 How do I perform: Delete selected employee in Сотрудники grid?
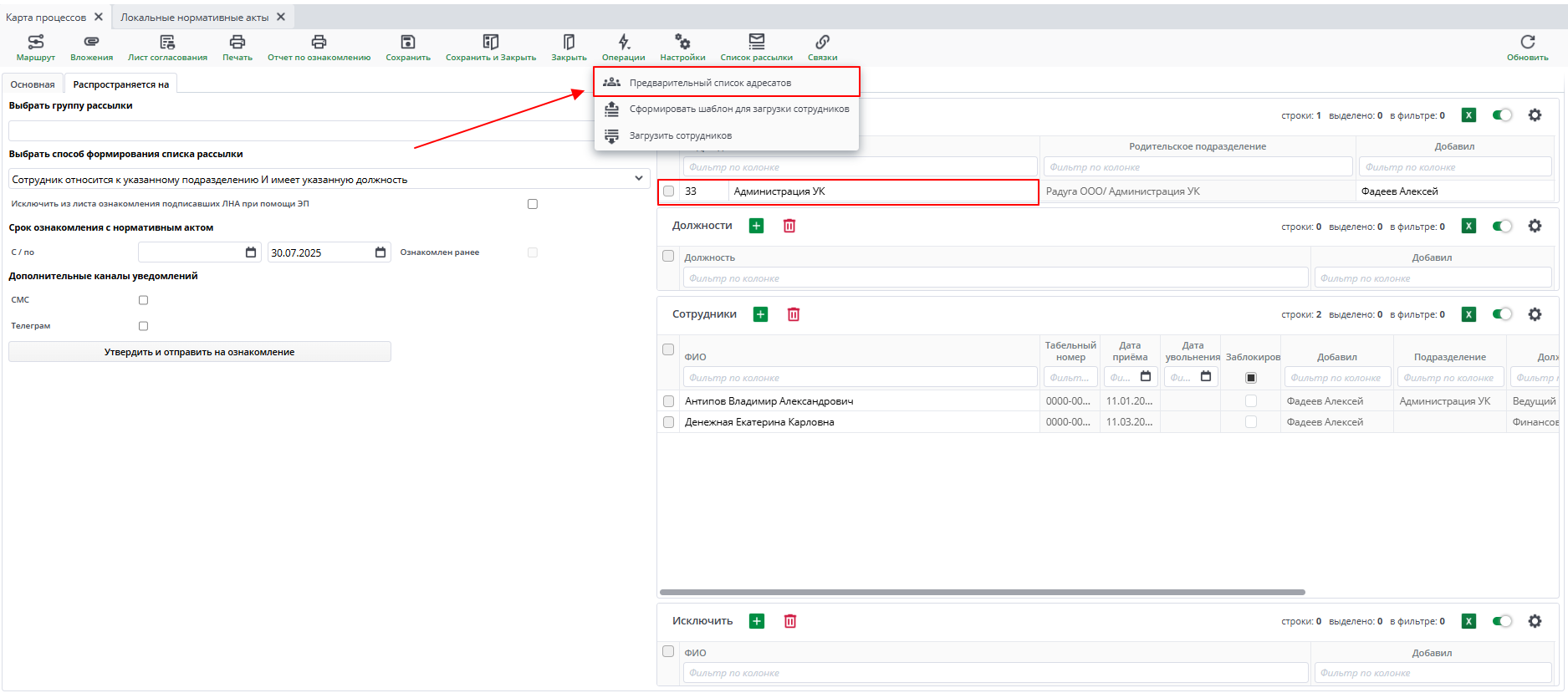[794, 314]
